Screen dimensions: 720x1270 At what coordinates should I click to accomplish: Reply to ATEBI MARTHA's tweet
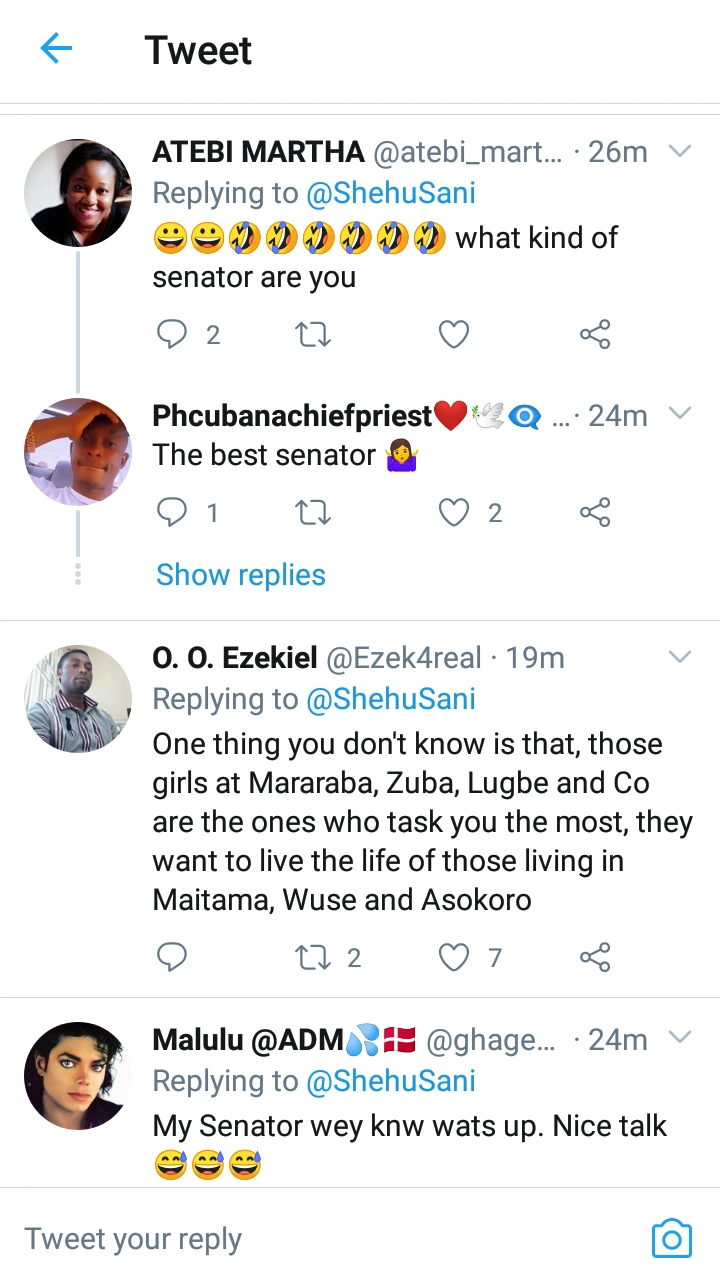click(x=173, y=334)
